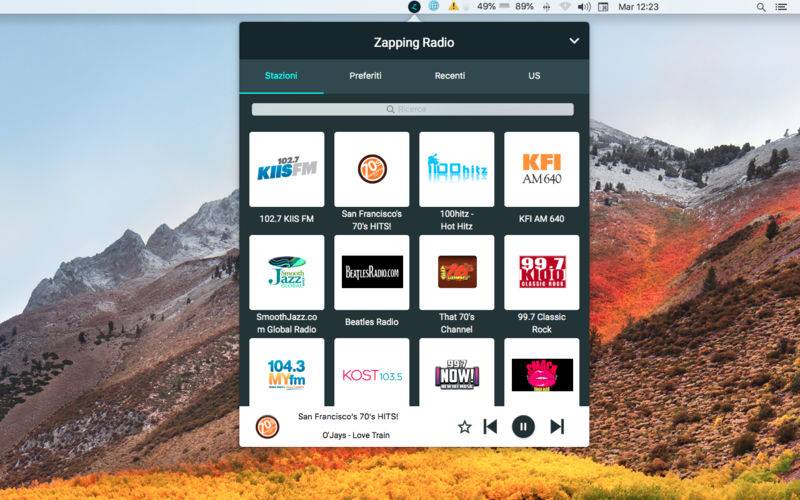Play the 100hitz Hot Hitz station
The image size is (800, 500).
point(457,169)
